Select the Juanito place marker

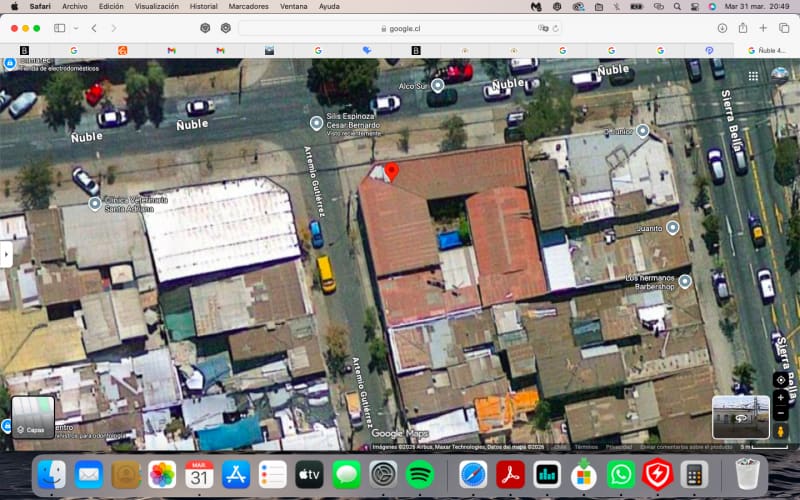673,228
